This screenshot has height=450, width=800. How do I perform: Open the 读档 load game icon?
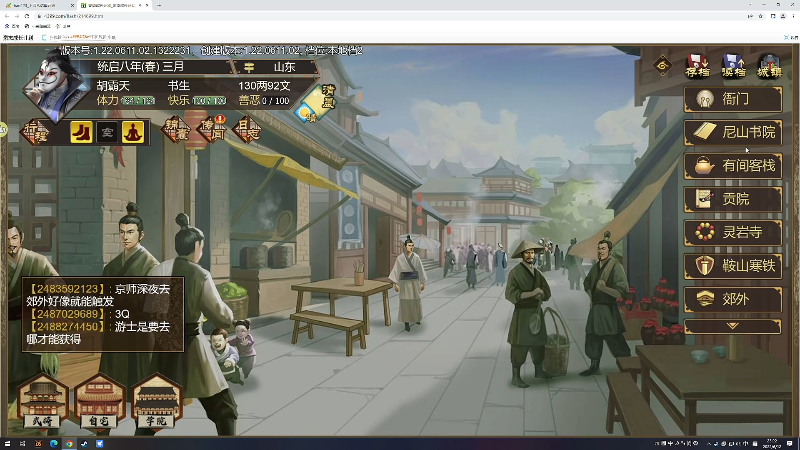[733, 66]
